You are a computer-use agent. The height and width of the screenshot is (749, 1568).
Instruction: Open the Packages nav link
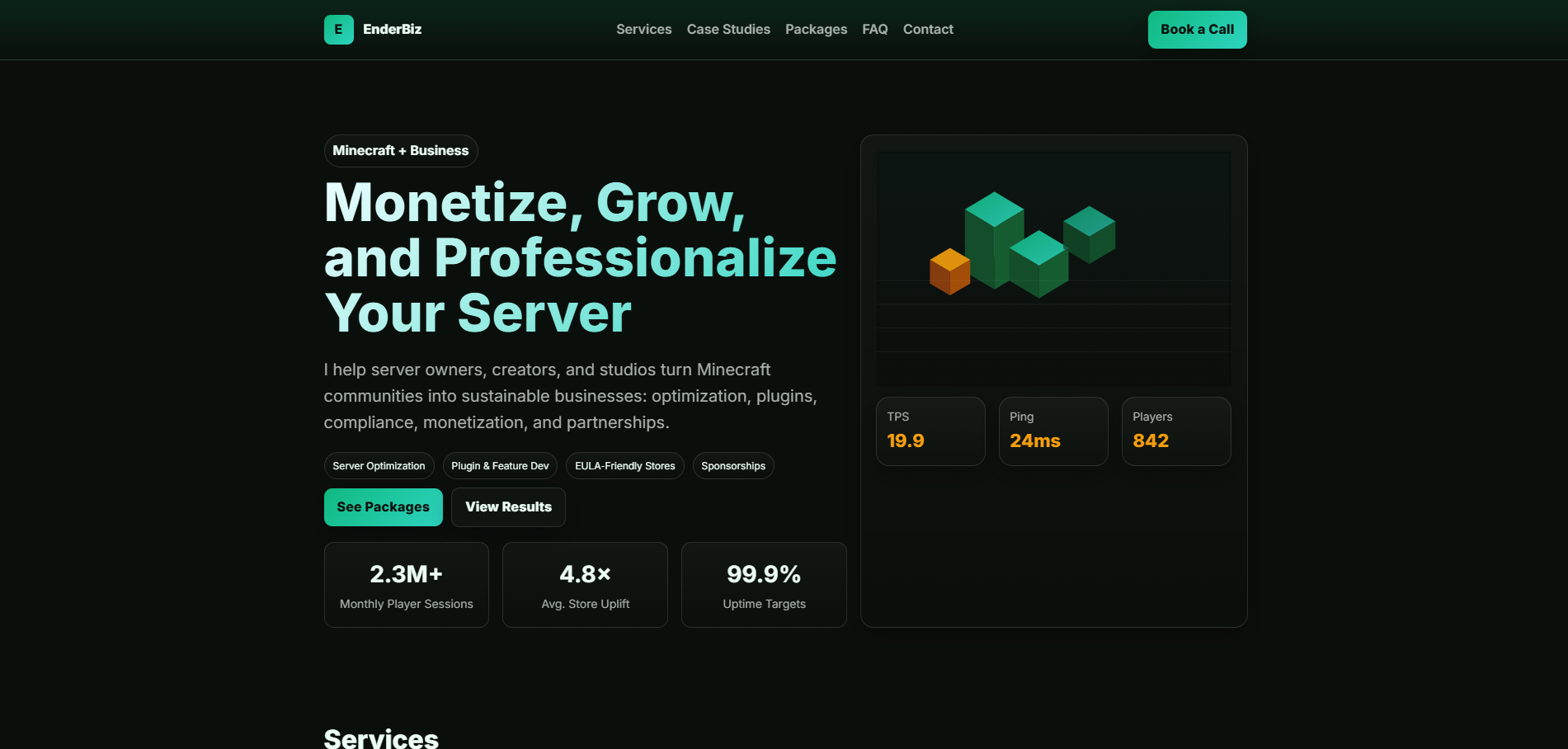coord(816,30)
